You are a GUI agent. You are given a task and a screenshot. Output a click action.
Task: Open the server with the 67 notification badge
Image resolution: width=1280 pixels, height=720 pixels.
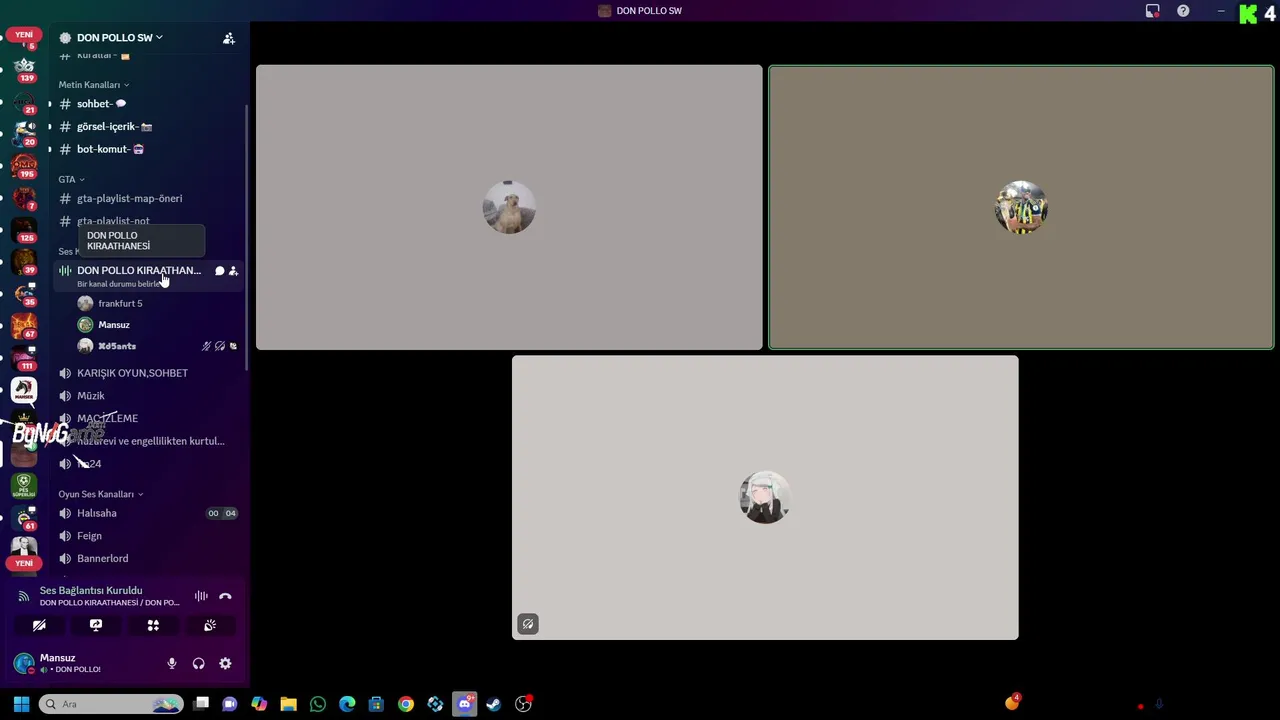click(x=24, y=326)
